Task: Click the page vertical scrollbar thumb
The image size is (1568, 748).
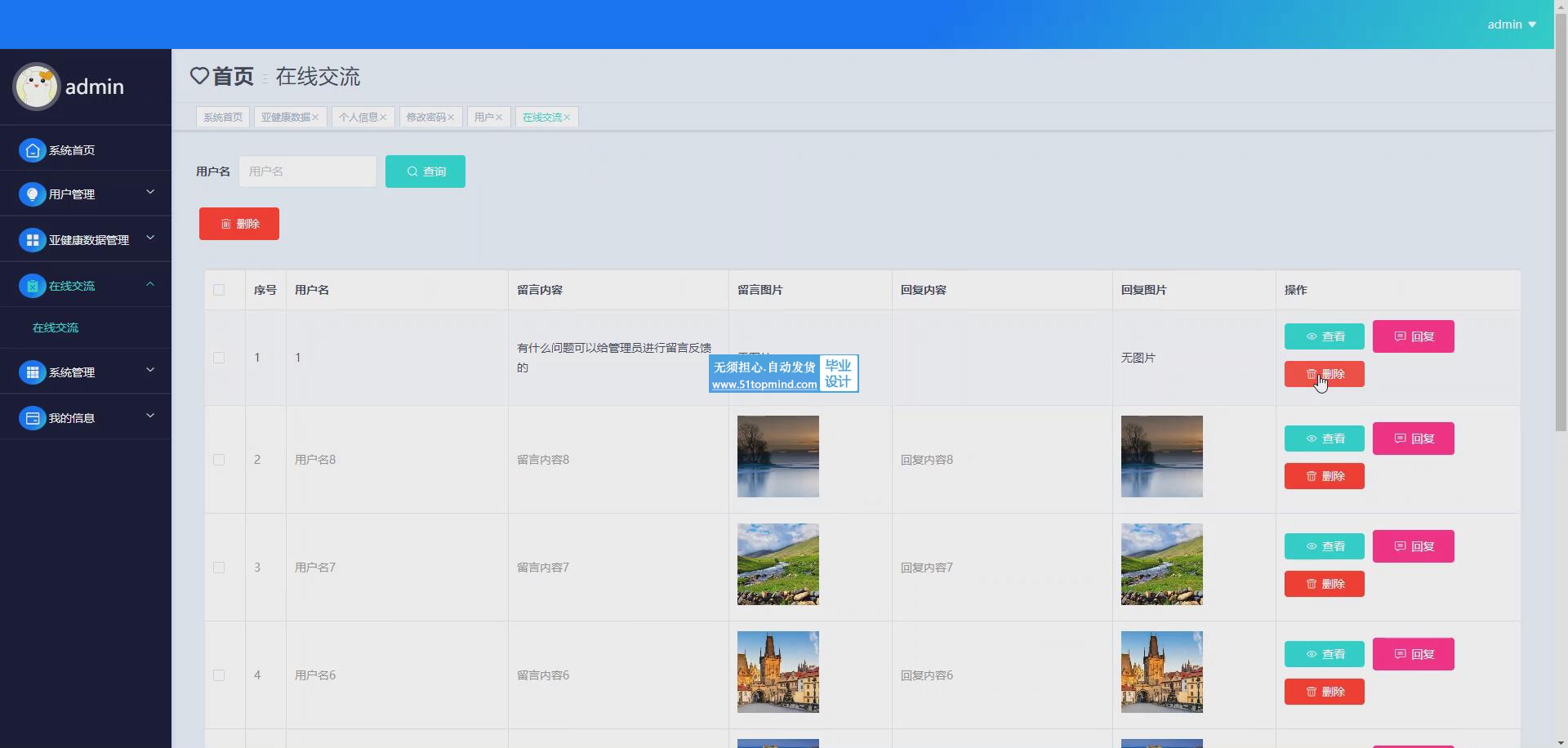Action: [x=1561, y=221]
